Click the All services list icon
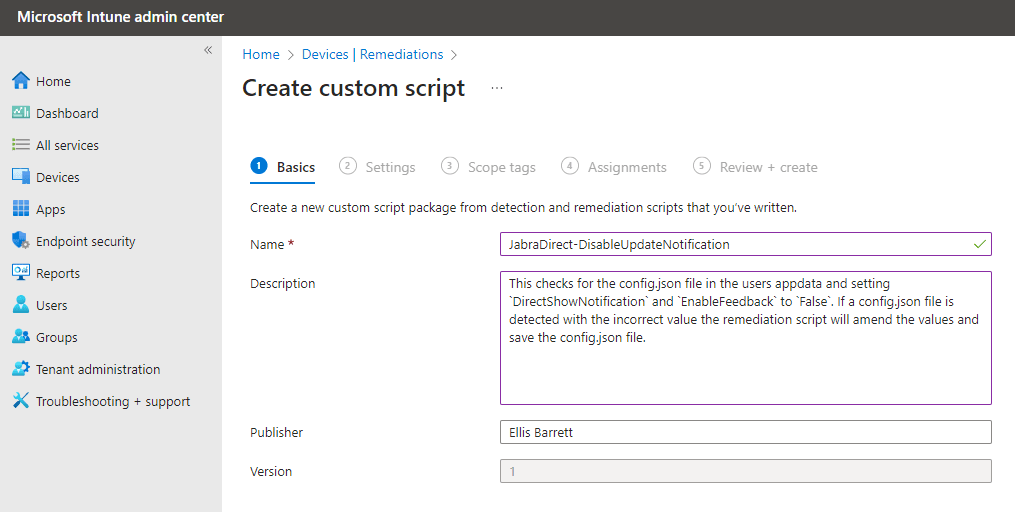Screen dimensions: 1015x512 [x=21, y=145]
